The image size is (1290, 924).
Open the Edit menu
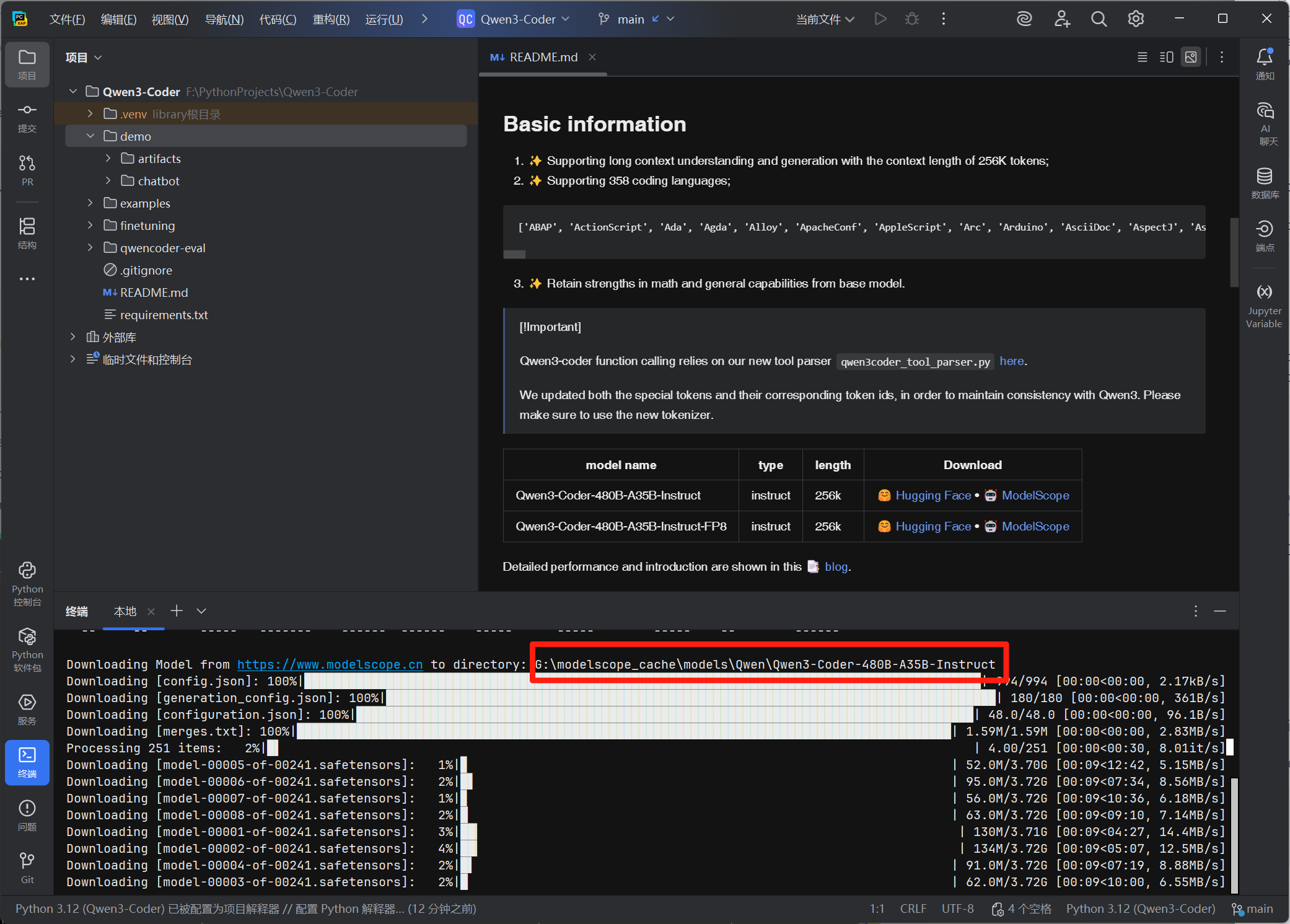(118, 19)
